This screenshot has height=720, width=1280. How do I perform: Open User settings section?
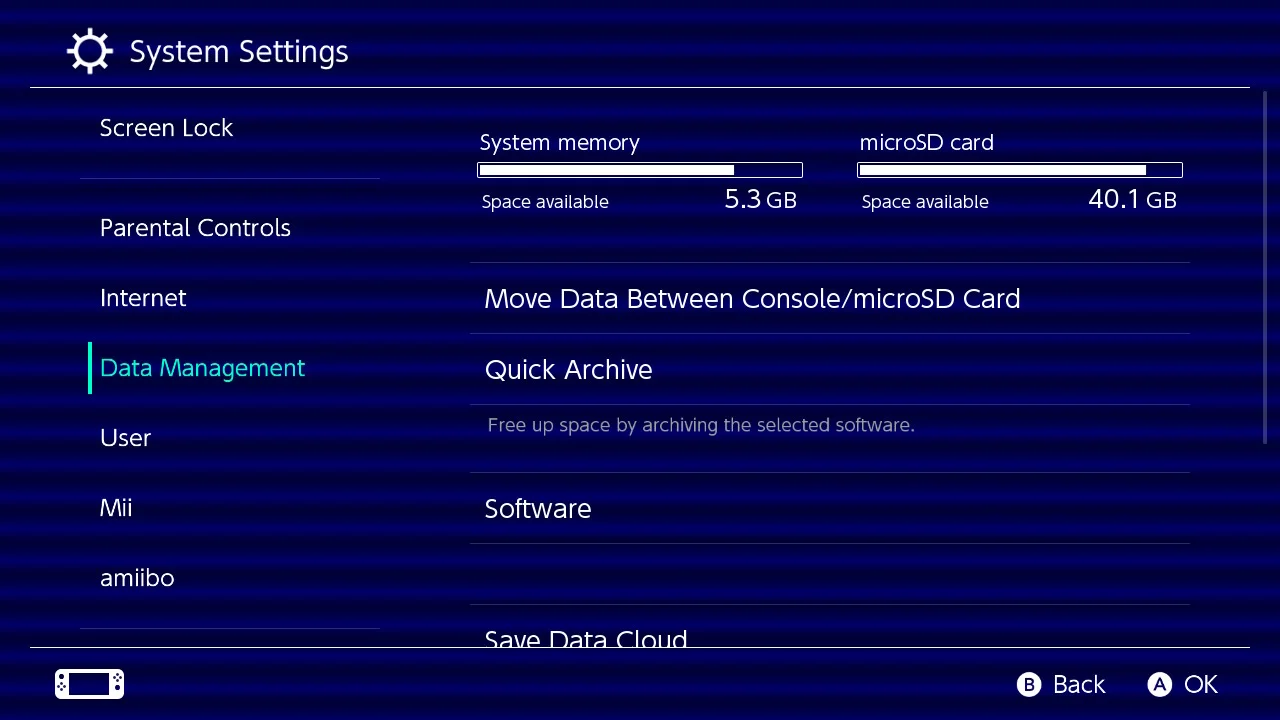click(x=125, y=438)
